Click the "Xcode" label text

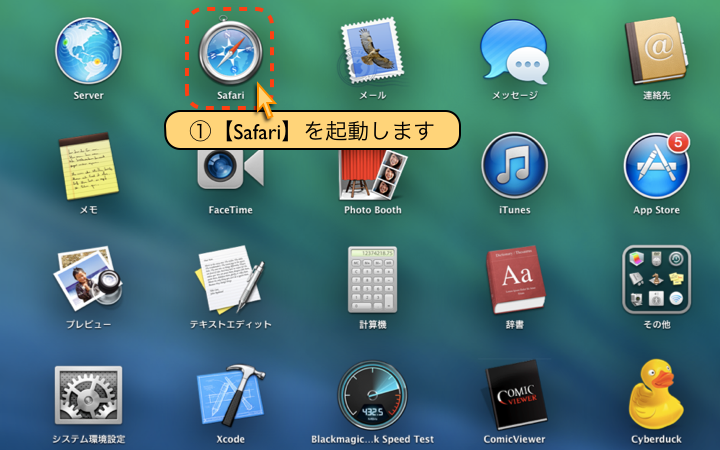tap(231, 439)
